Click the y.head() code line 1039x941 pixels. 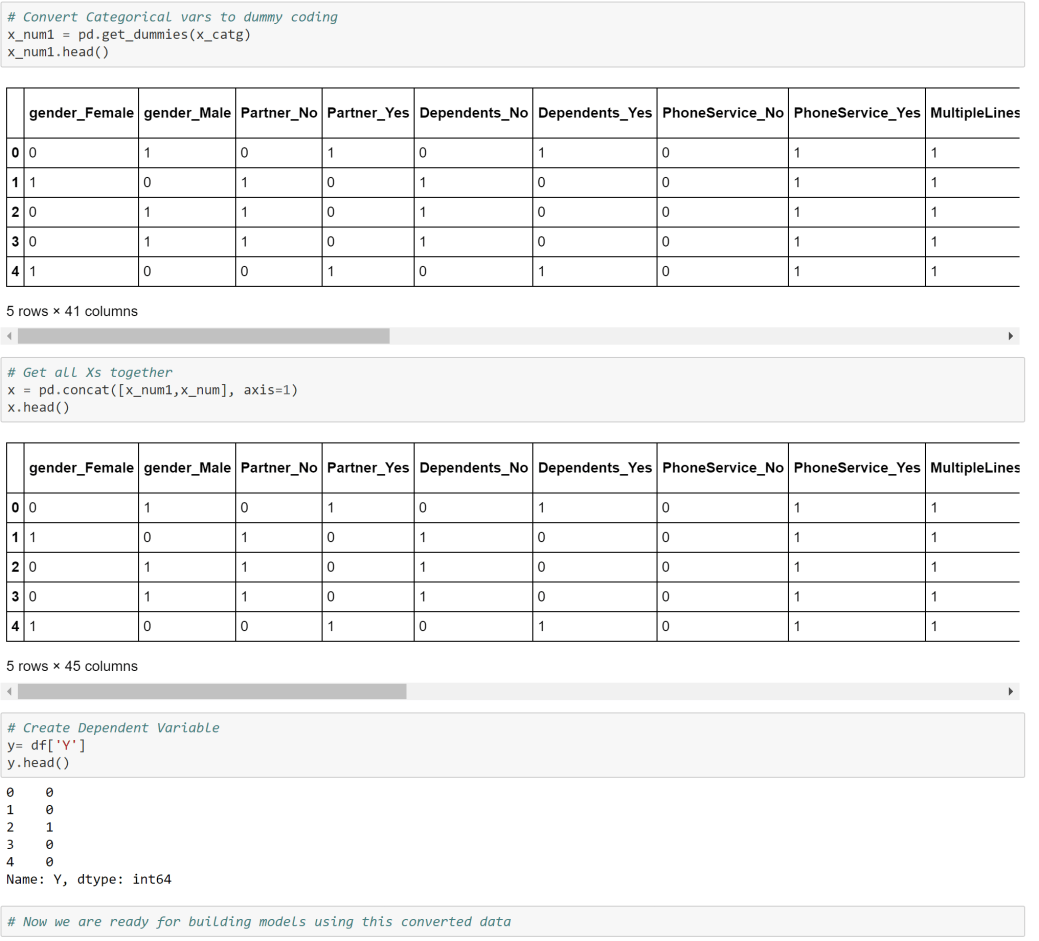38,762
